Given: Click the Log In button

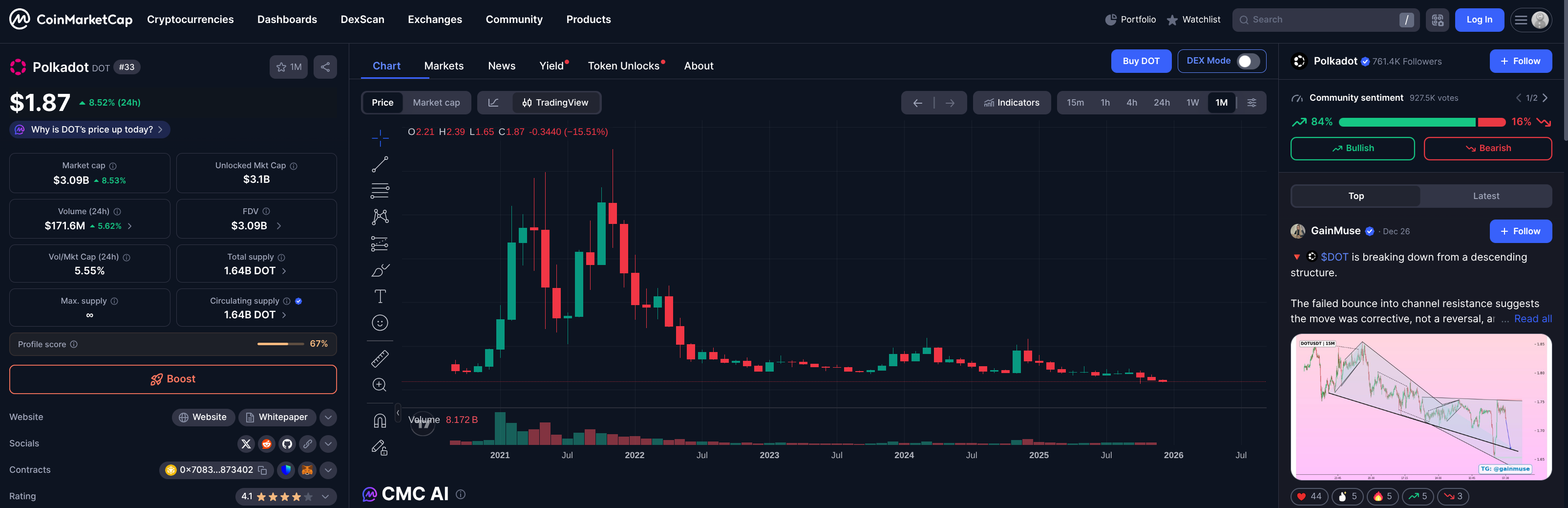Looking at the screenshot, I should [x=1479, y=20].
